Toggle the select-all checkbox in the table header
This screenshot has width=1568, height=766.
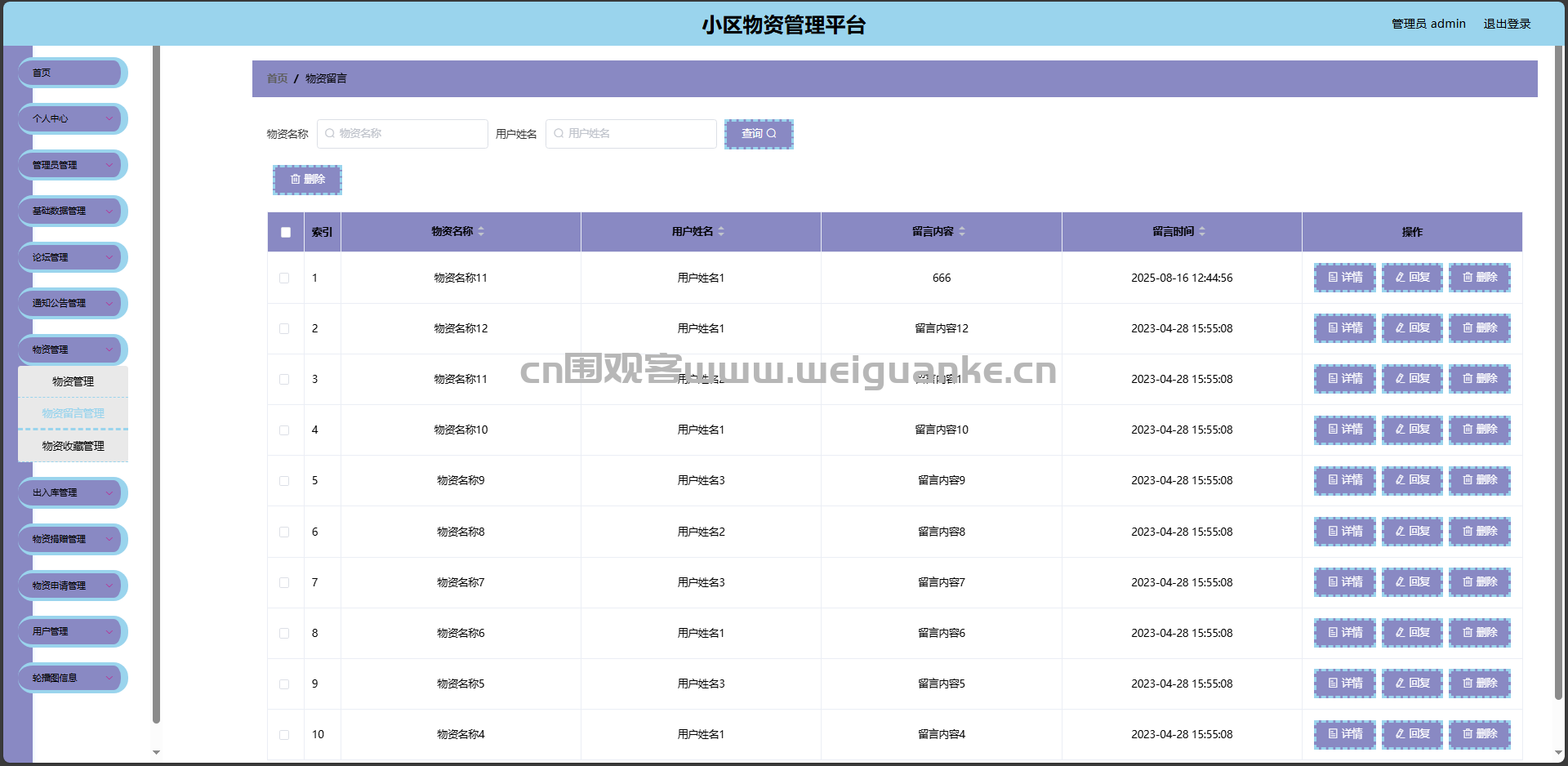(x=286, y=232)
